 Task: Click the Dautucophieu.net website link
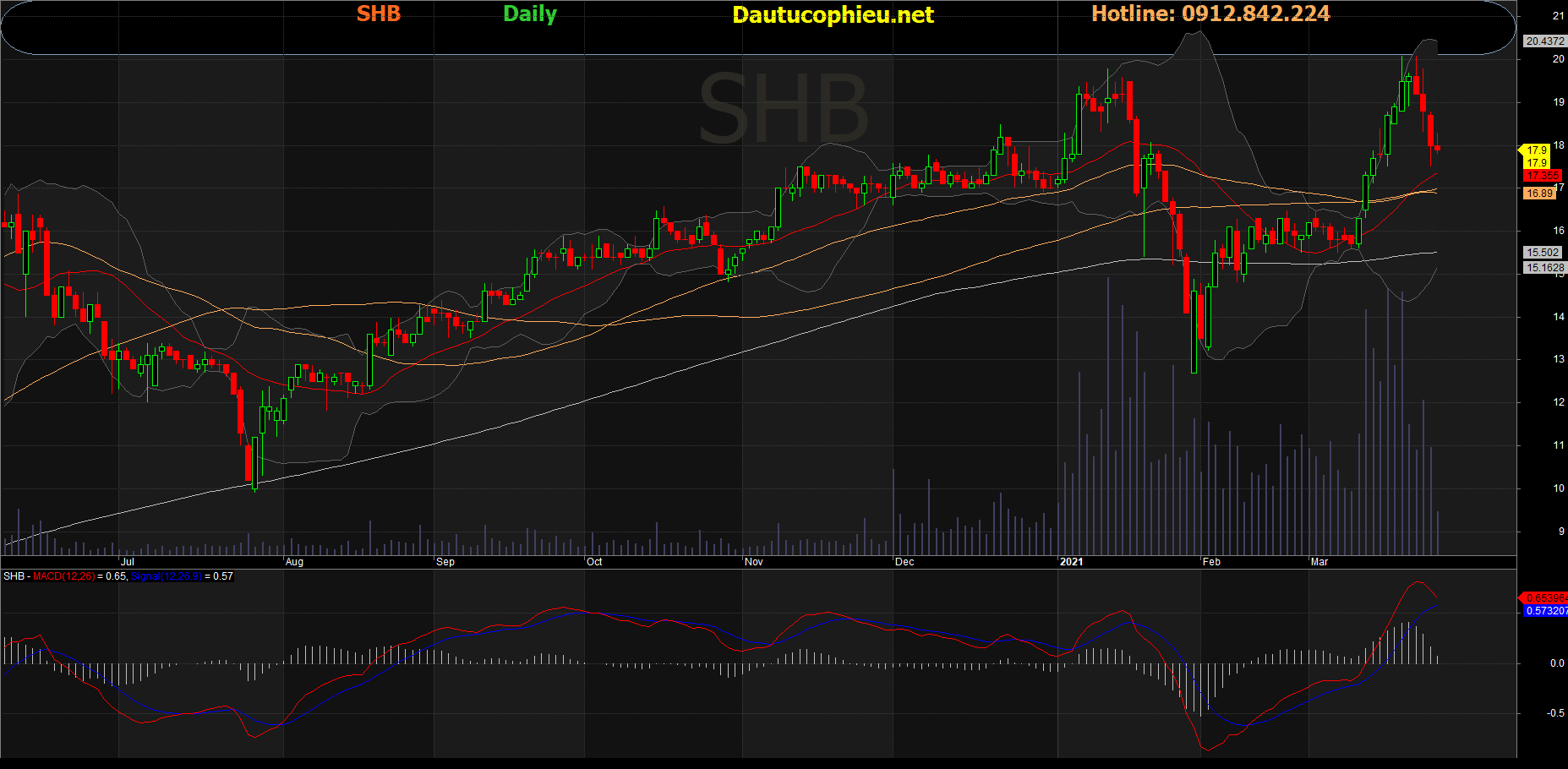[x=833, y=15]
